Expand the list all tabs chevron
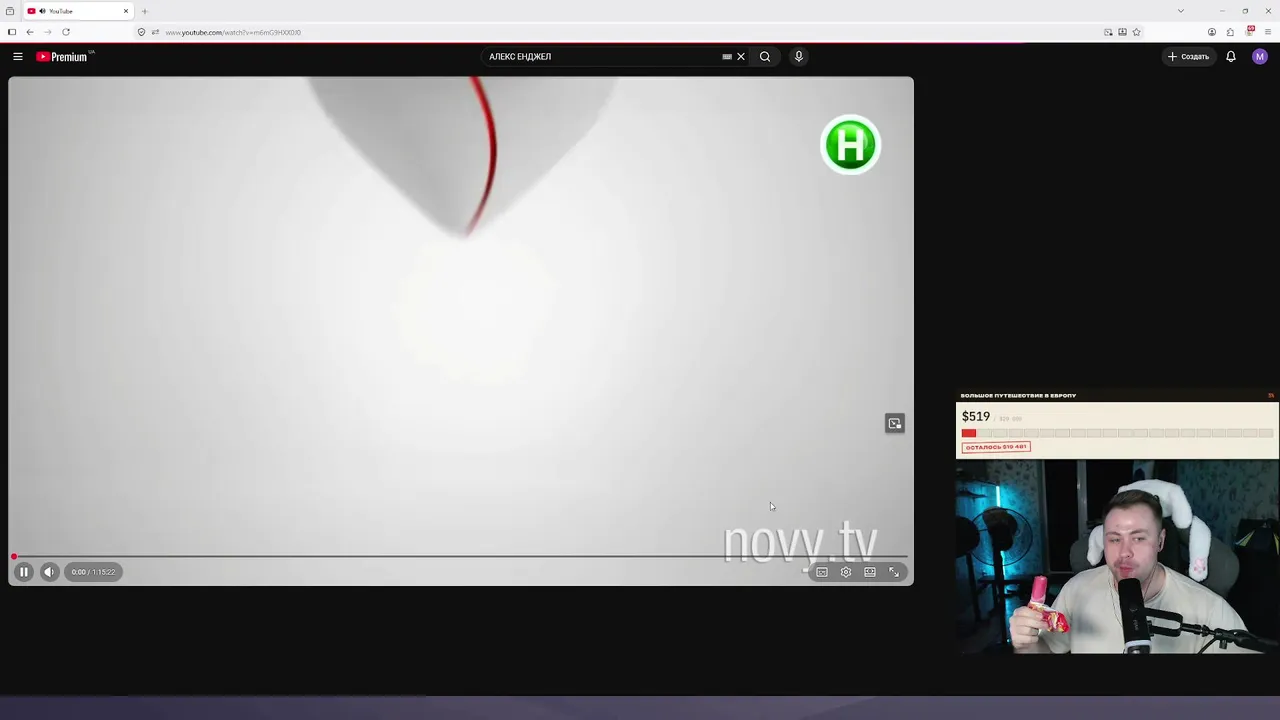Image resolution: width=1280 pixels, height=720 pixels. pyautogui.click(x=1181, y=11)
